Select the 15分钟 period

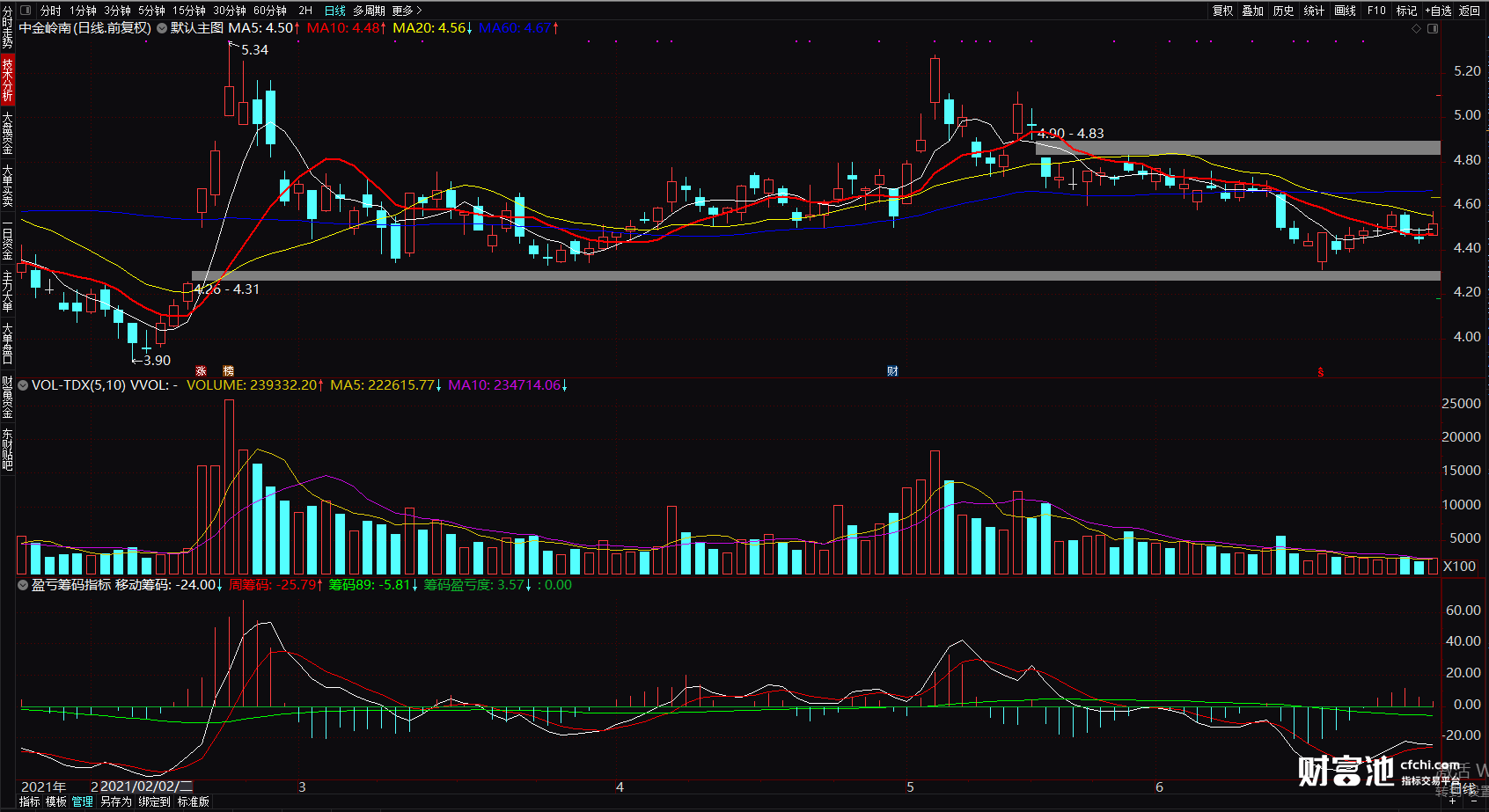(188, 11)
